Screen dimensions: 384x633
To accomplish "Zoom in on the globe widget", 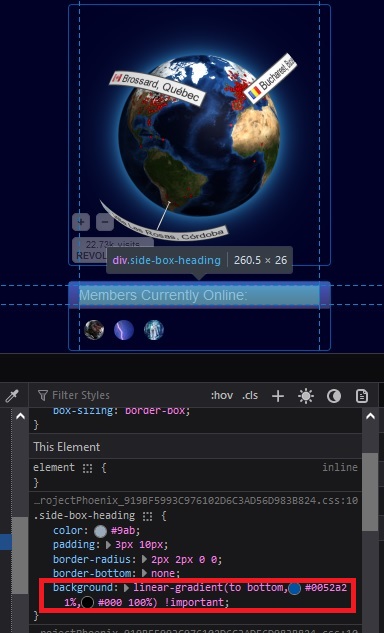I will (81, 222).
